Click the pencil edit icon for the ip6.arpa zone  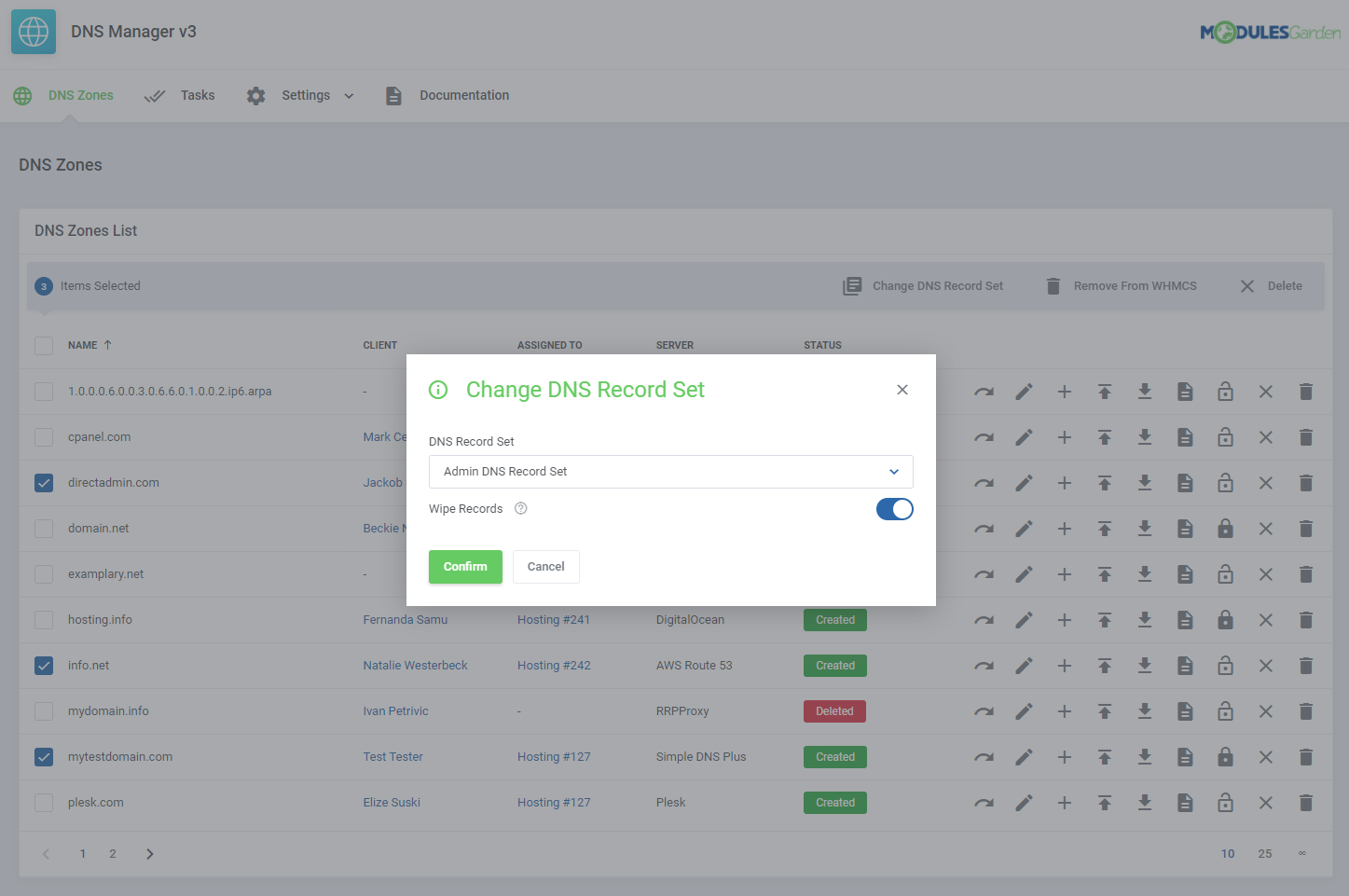point(1024,392)
